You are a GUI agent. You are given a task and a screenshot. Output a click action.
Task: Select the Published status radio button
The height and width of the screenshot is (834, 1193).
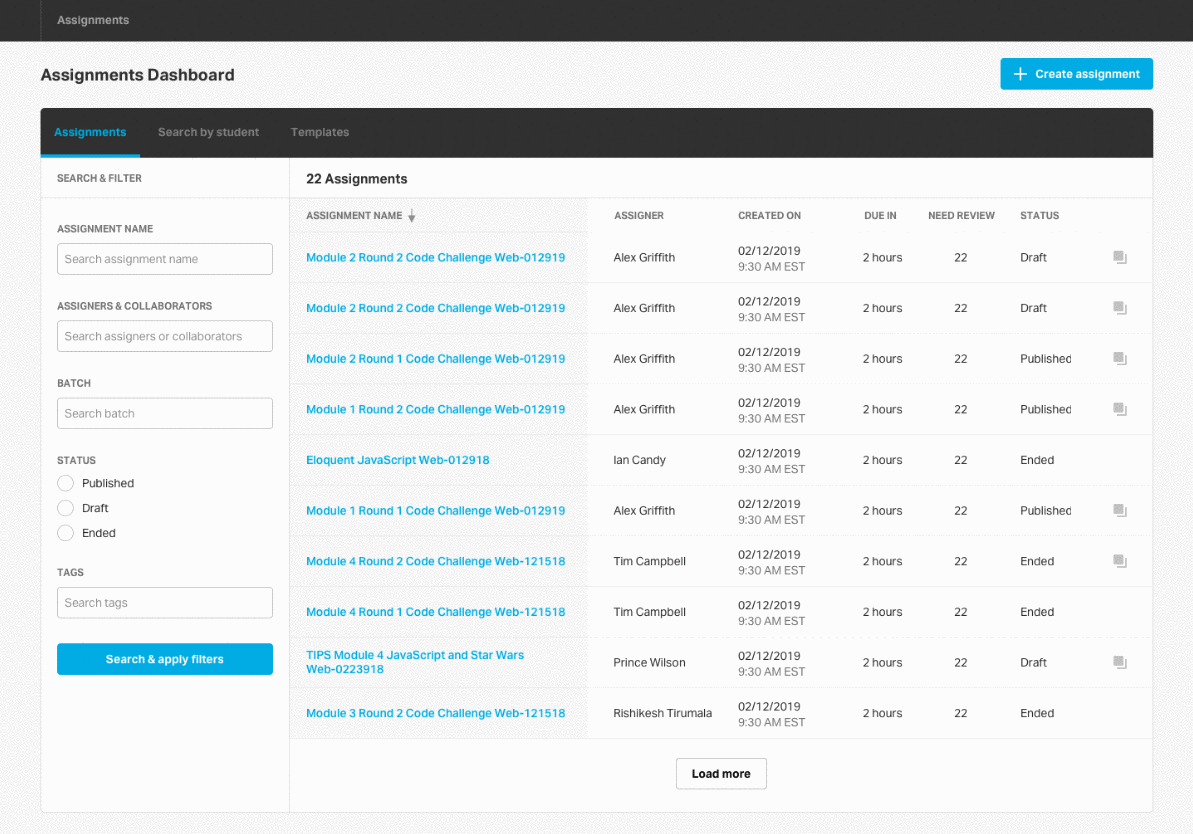[x=66, y=484]
